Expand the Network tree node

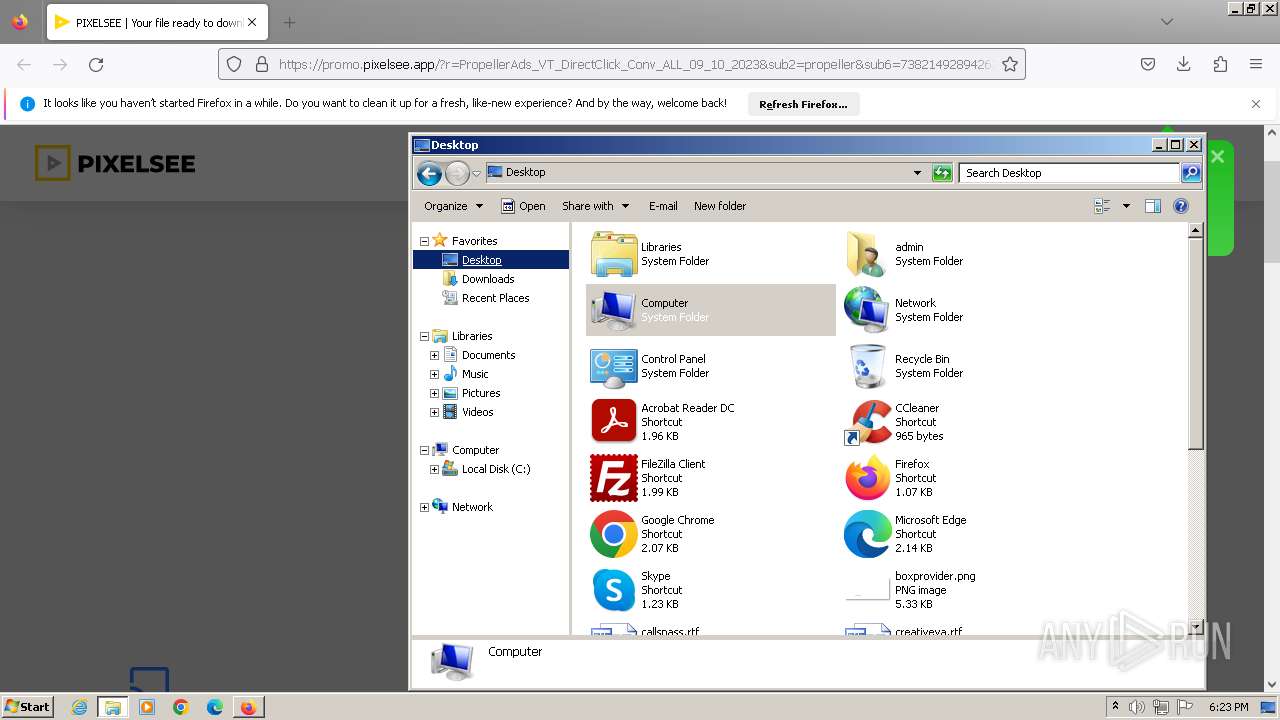pos(424,507)
